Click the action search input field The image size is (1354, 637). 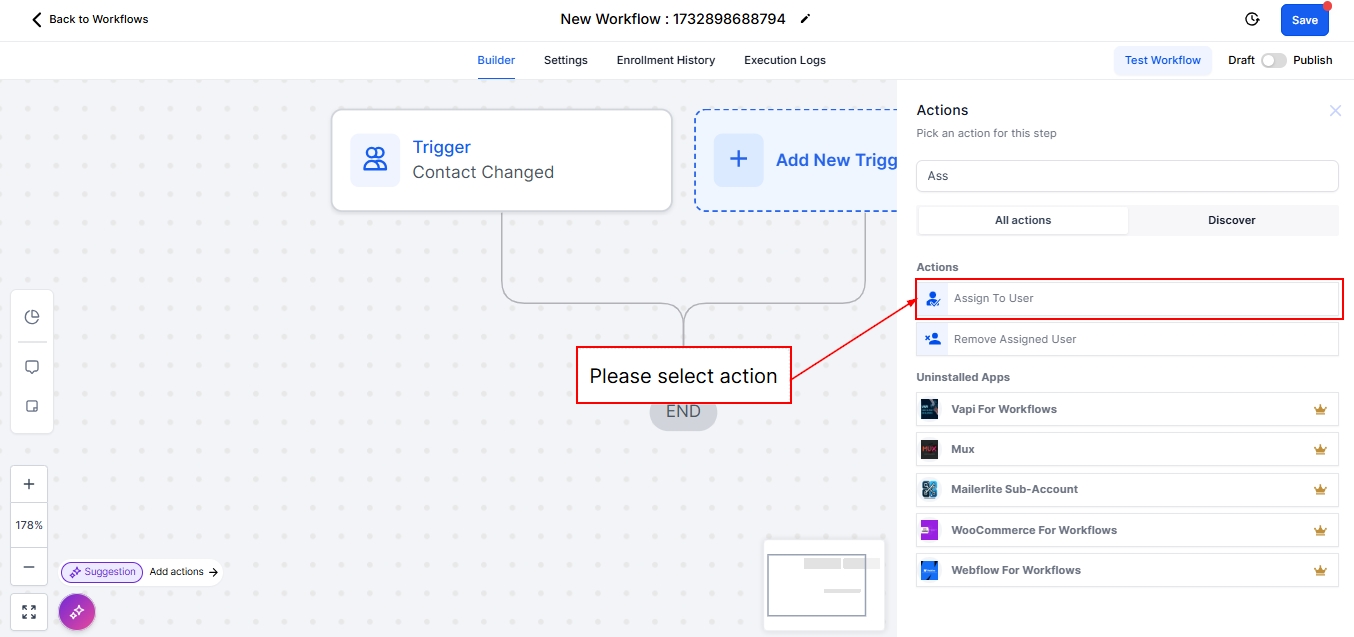pyautogui.click(x=1127, y=176)
